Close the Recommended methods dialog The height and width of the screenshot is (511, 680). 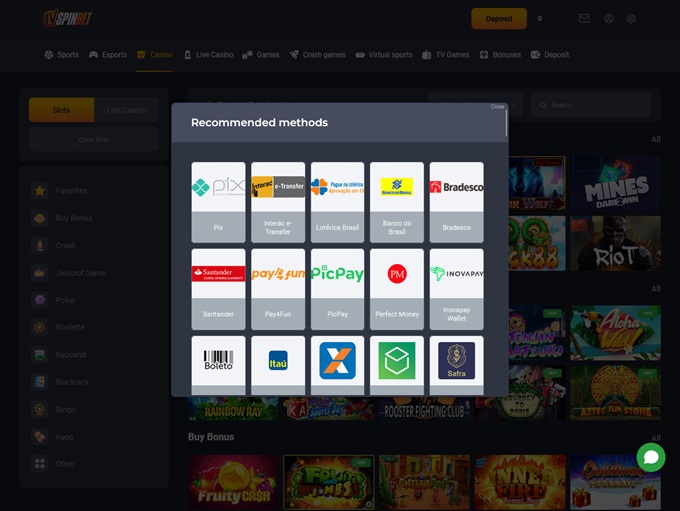point(497,106)
